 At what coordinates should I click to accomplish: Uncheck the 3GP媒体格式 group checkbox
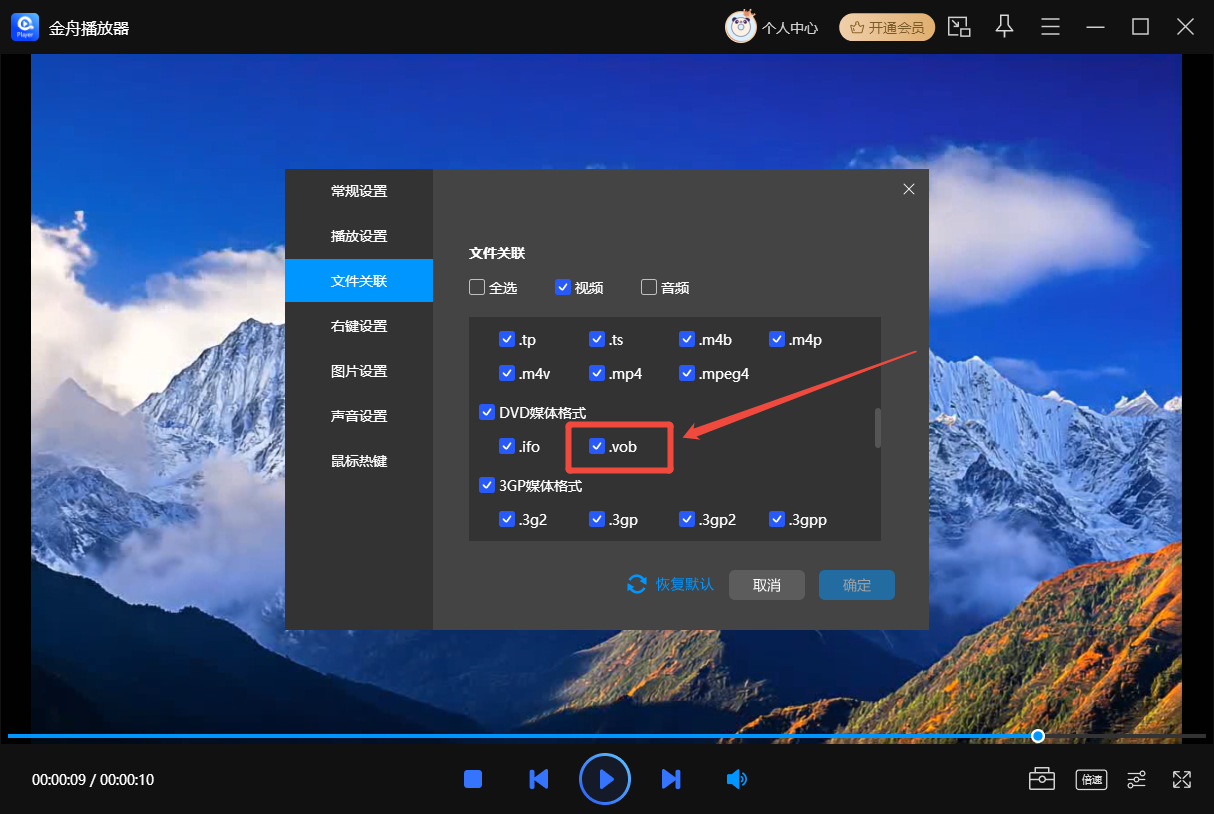point(487,486)
